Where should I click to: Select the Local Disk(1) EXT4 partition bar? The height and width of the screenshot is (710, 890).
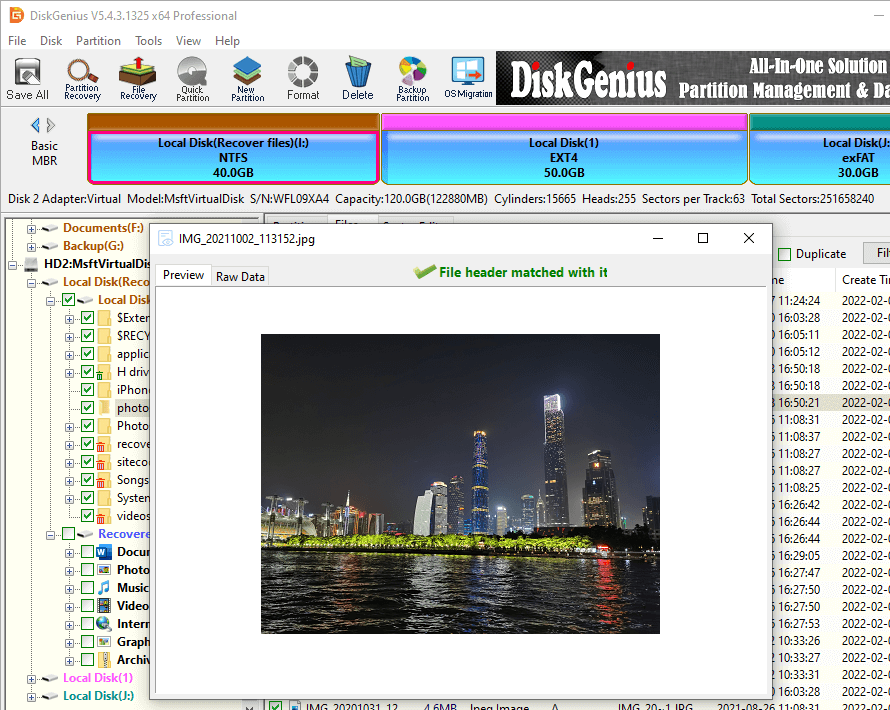564,157
